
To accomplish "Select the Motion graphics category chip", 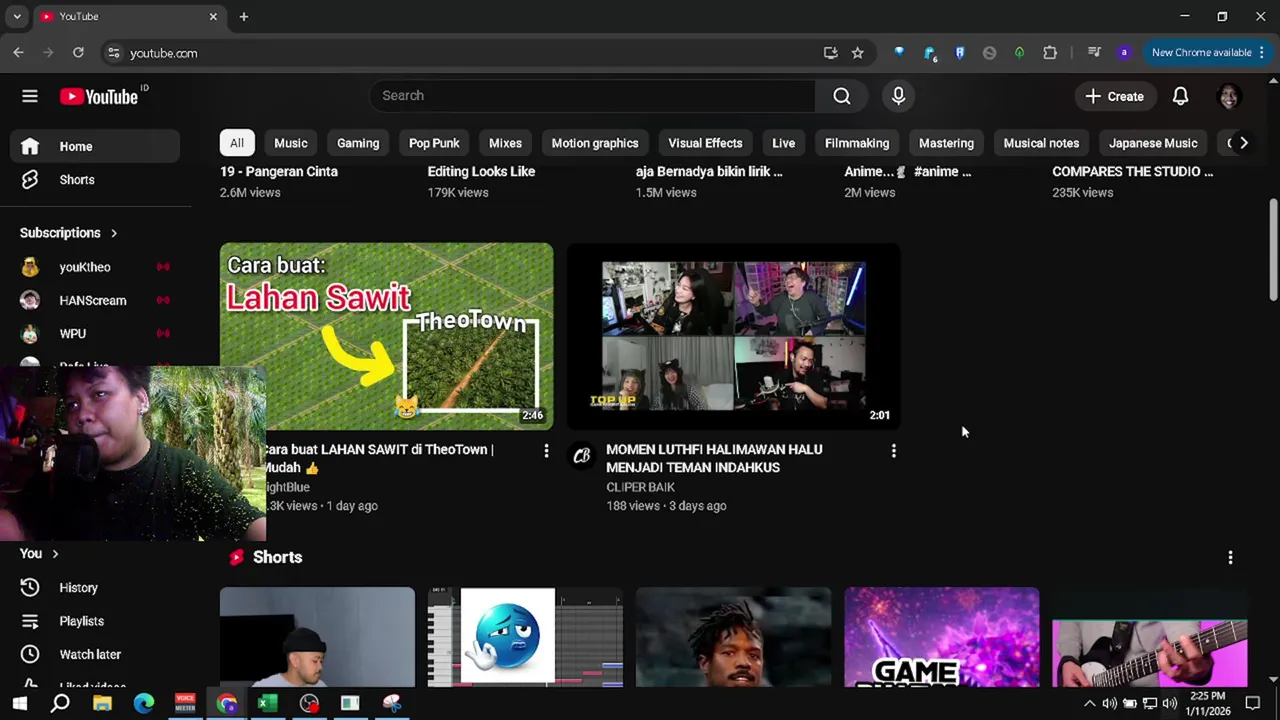I will 595,143.
